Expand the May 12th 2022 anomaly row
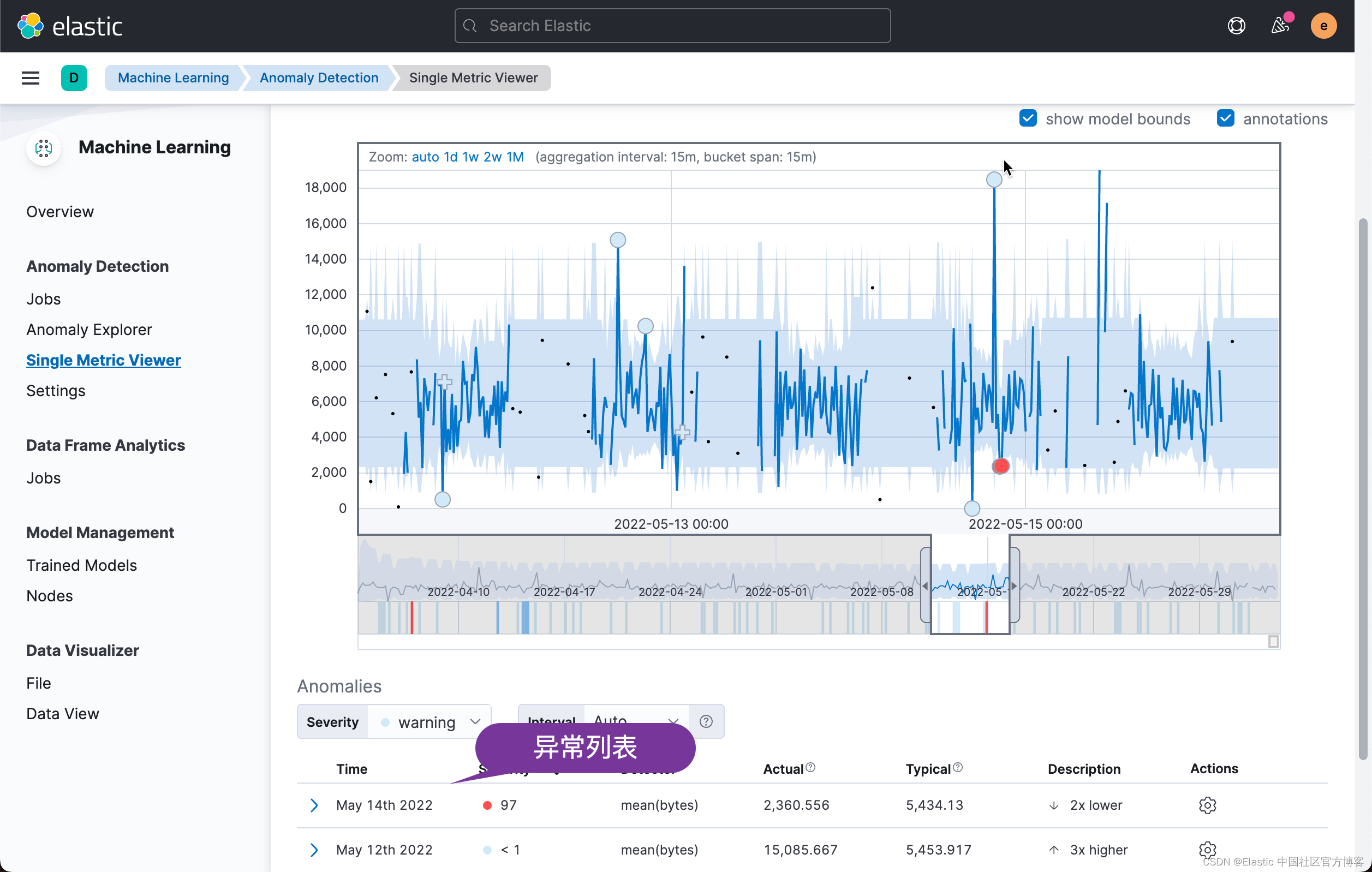The image size is (1372, 872). (314, 850)
